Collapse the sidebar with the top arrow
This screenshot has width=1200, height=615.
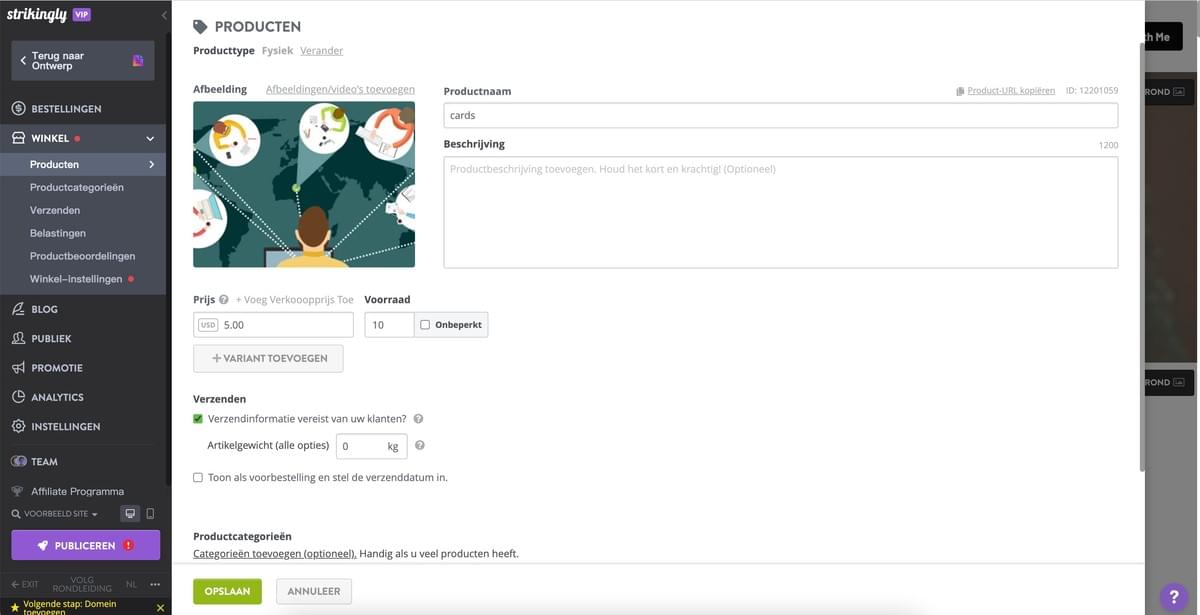(x=164, y=15)
